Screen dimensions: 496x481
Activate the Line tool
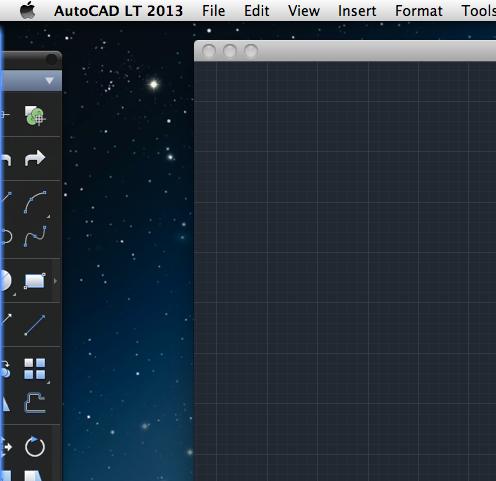point(35,325)
